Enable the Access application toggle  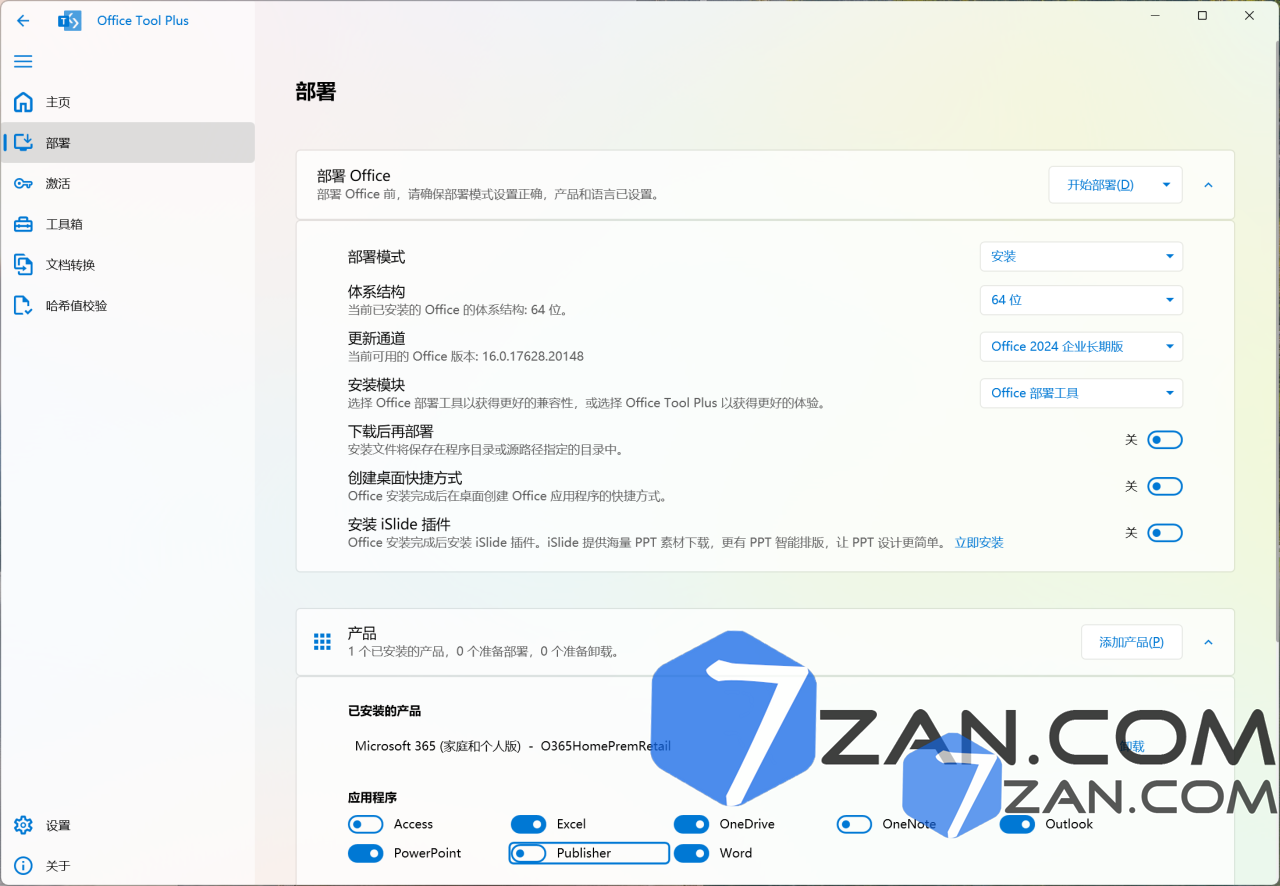(x=366, y=824)
